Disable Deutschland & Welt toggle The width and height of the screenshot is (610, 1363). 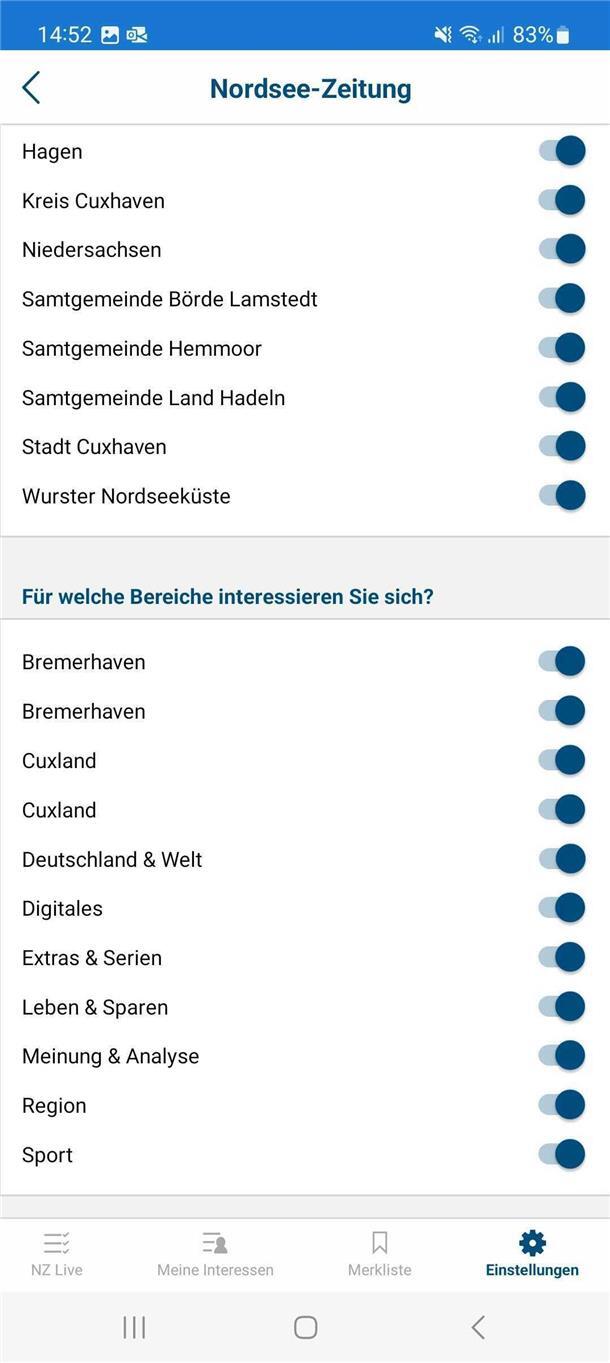tap(562, 859)
